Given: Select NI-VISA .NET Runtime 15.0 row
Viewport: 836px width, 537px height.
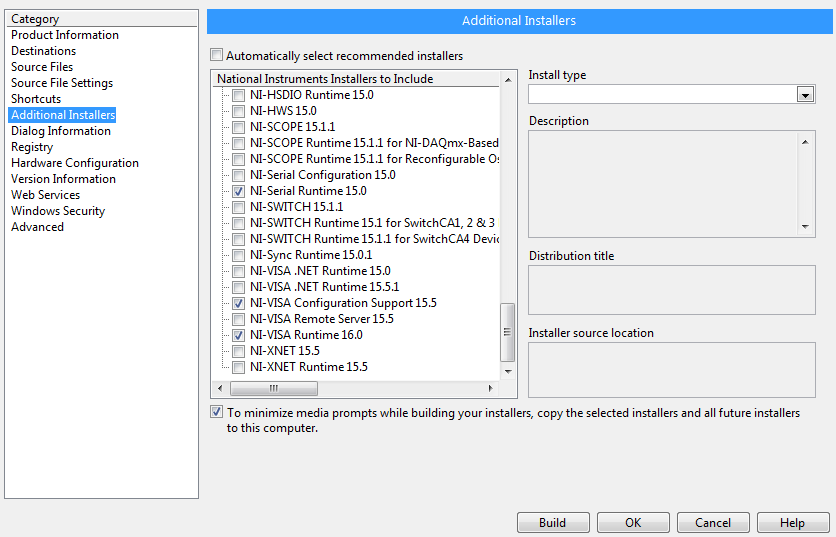Looking at the screenshot, I should (320, 271).
